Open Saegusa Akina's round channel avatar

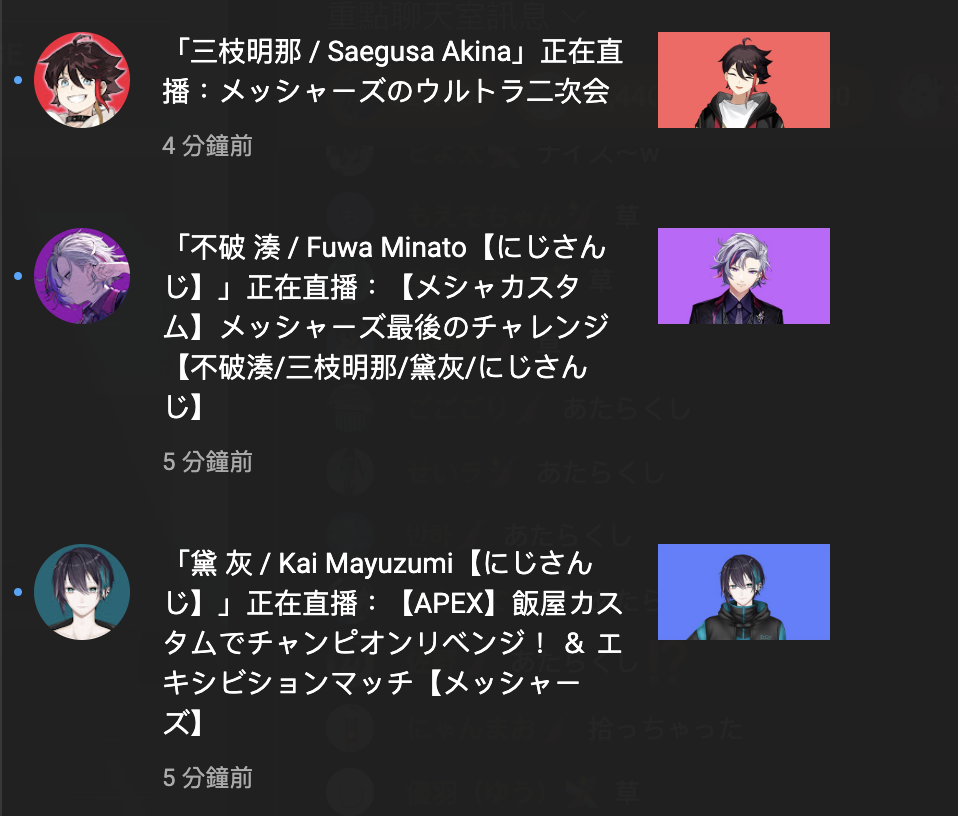pos(82,80)
